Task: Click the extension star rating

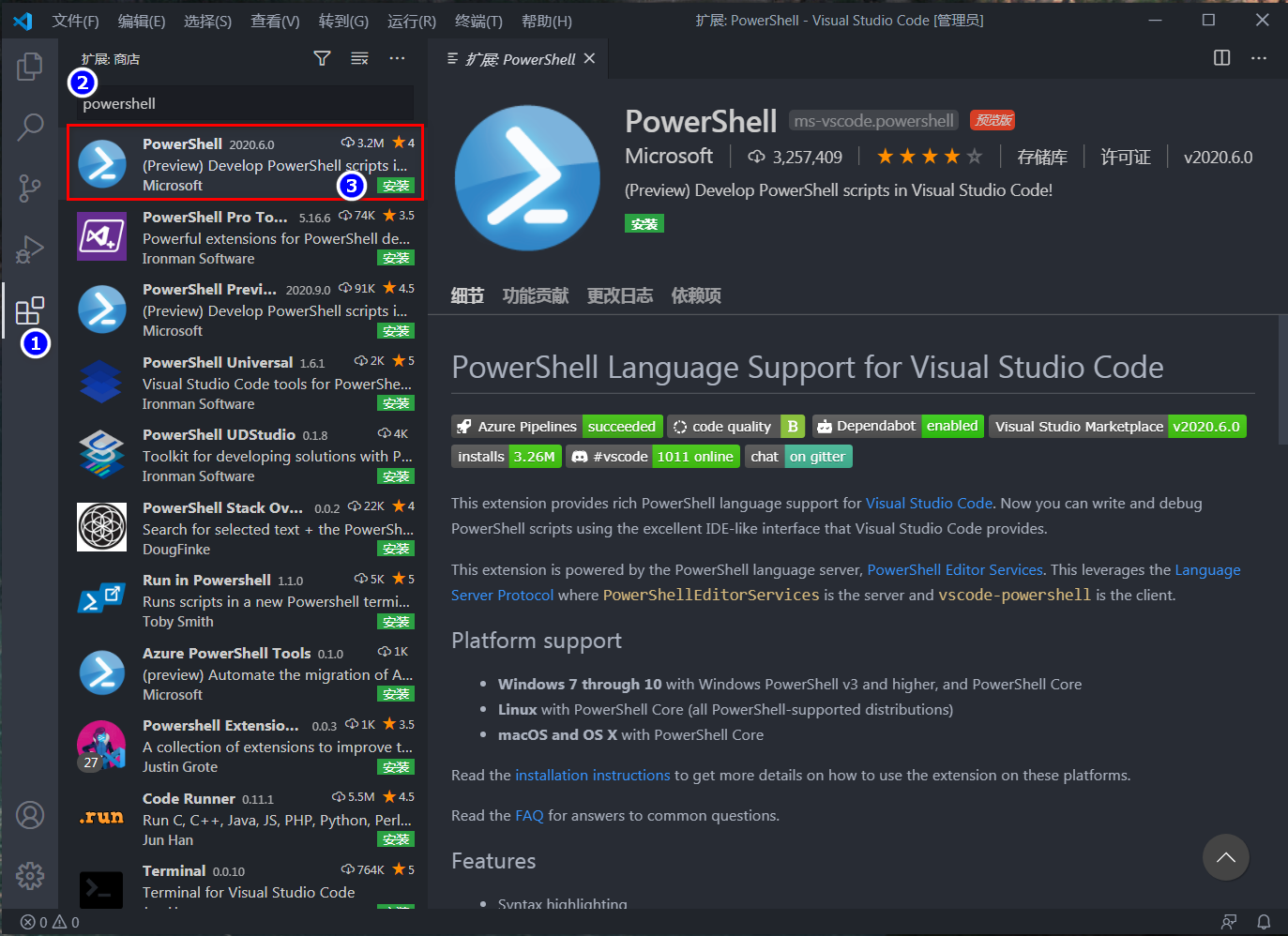Action: [930, 157]
